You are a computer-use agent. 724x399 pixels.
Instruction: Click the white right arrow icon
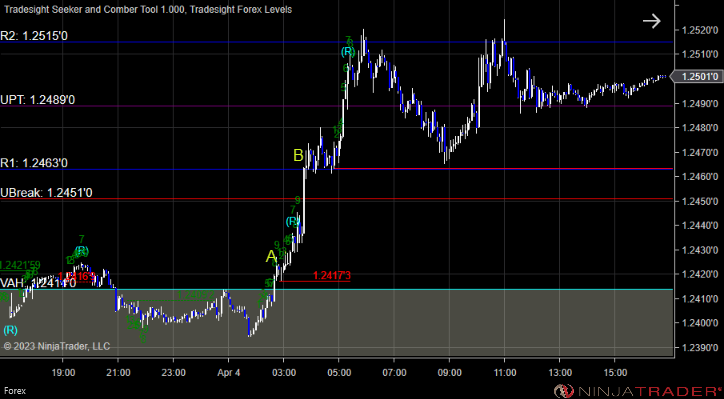coord(652,21)
